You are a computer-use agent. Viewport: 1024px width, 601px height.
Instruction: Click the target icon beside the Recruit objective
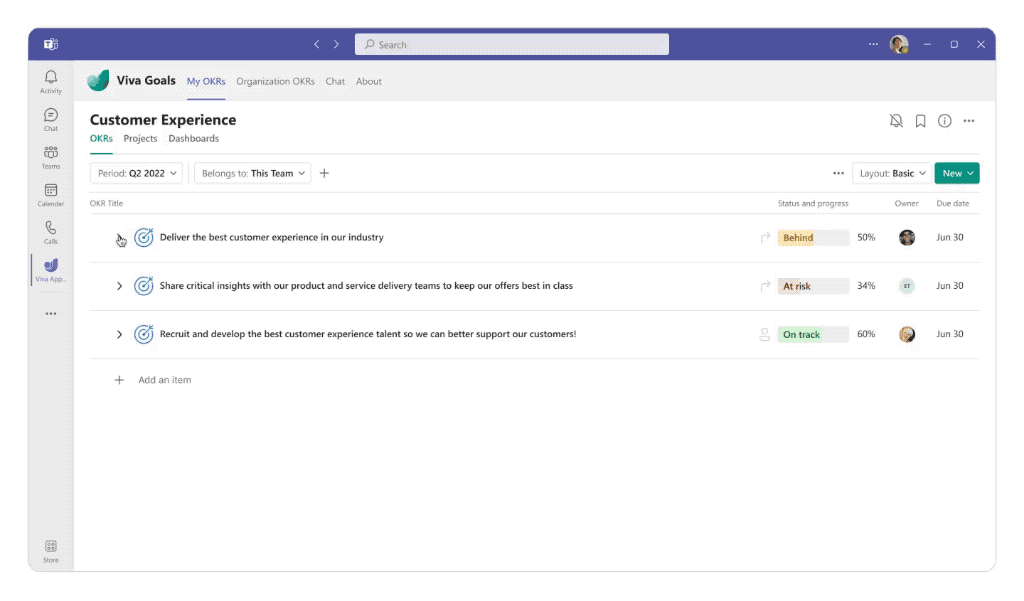[x=142, y=333]
